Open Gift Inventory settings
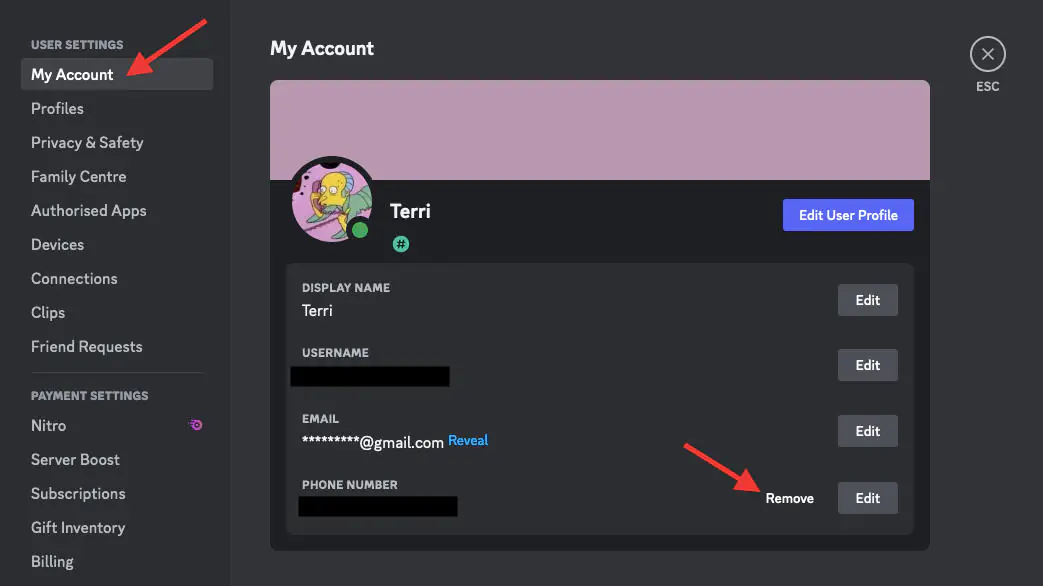Viewport: 1043px width, 586px height. [78, 527]
